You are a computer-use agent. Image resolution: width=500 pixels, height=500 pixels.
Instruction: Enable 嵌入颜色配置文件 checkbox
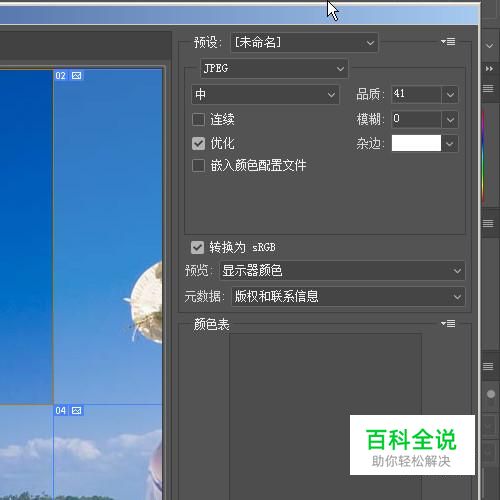(198, 165)
